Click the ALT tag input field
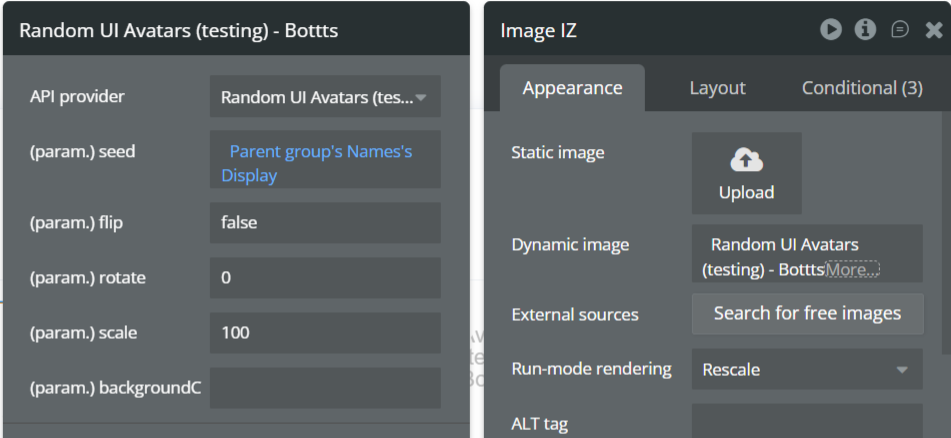 (x=806, y=422)
